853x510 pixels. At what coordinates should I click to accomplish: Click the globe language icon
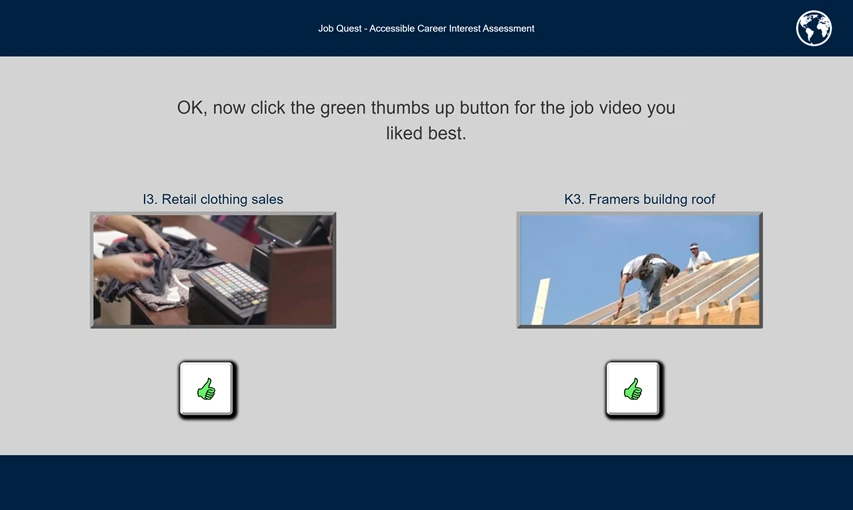click(814, 28)
